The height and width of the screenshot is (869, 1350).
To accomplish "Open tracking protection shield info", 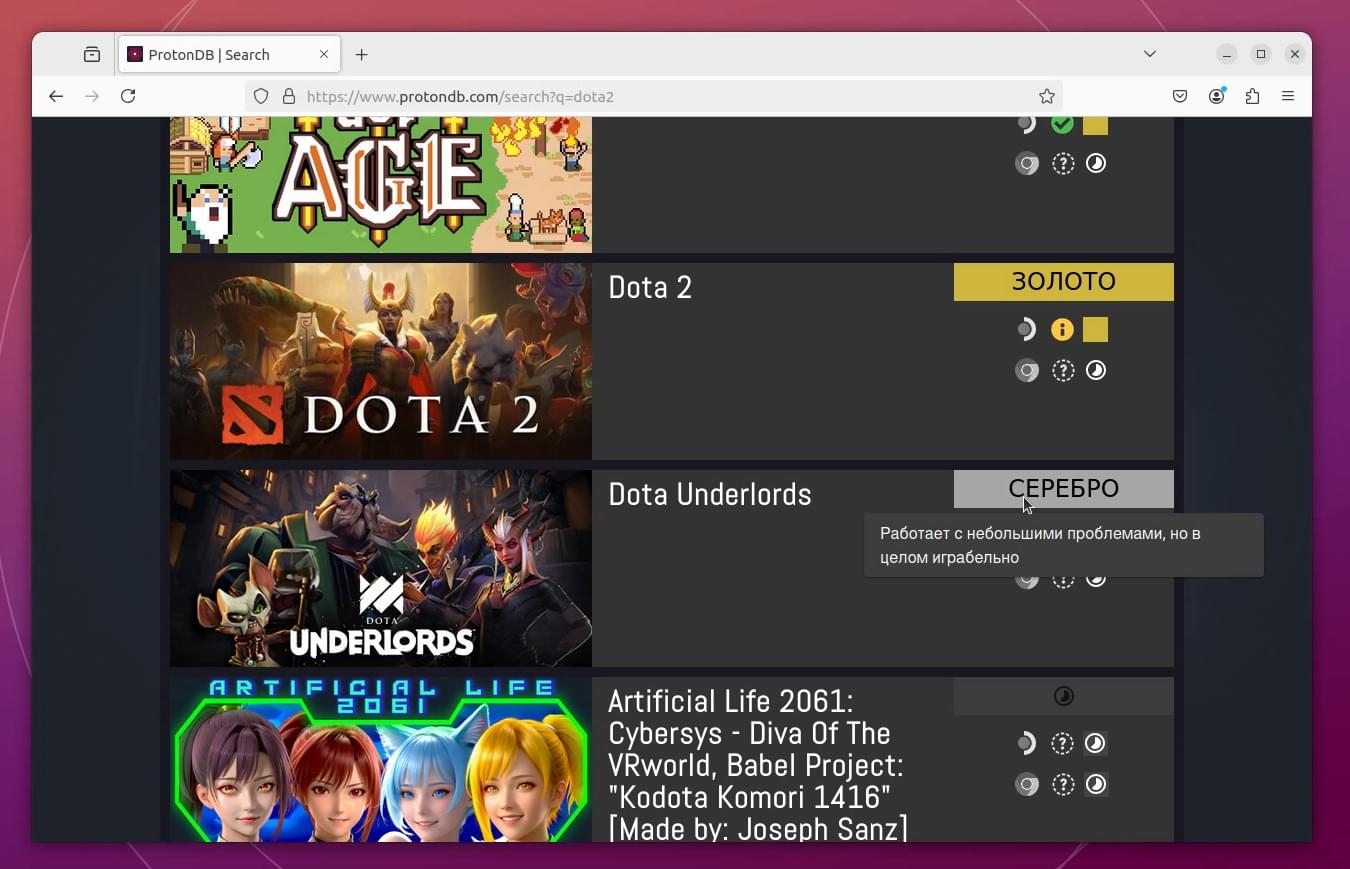I will (x=261, y=97).
